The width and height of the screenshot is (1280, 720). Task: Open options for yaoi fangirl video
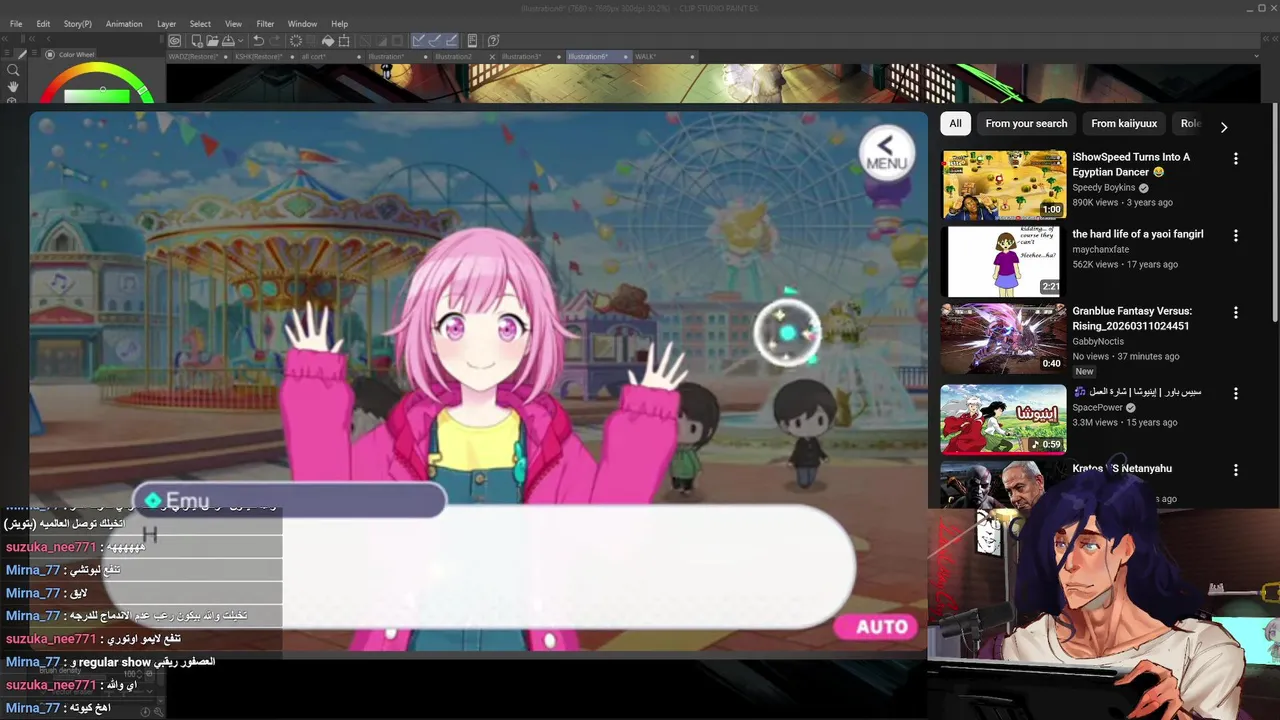(x=1235, y=236)
